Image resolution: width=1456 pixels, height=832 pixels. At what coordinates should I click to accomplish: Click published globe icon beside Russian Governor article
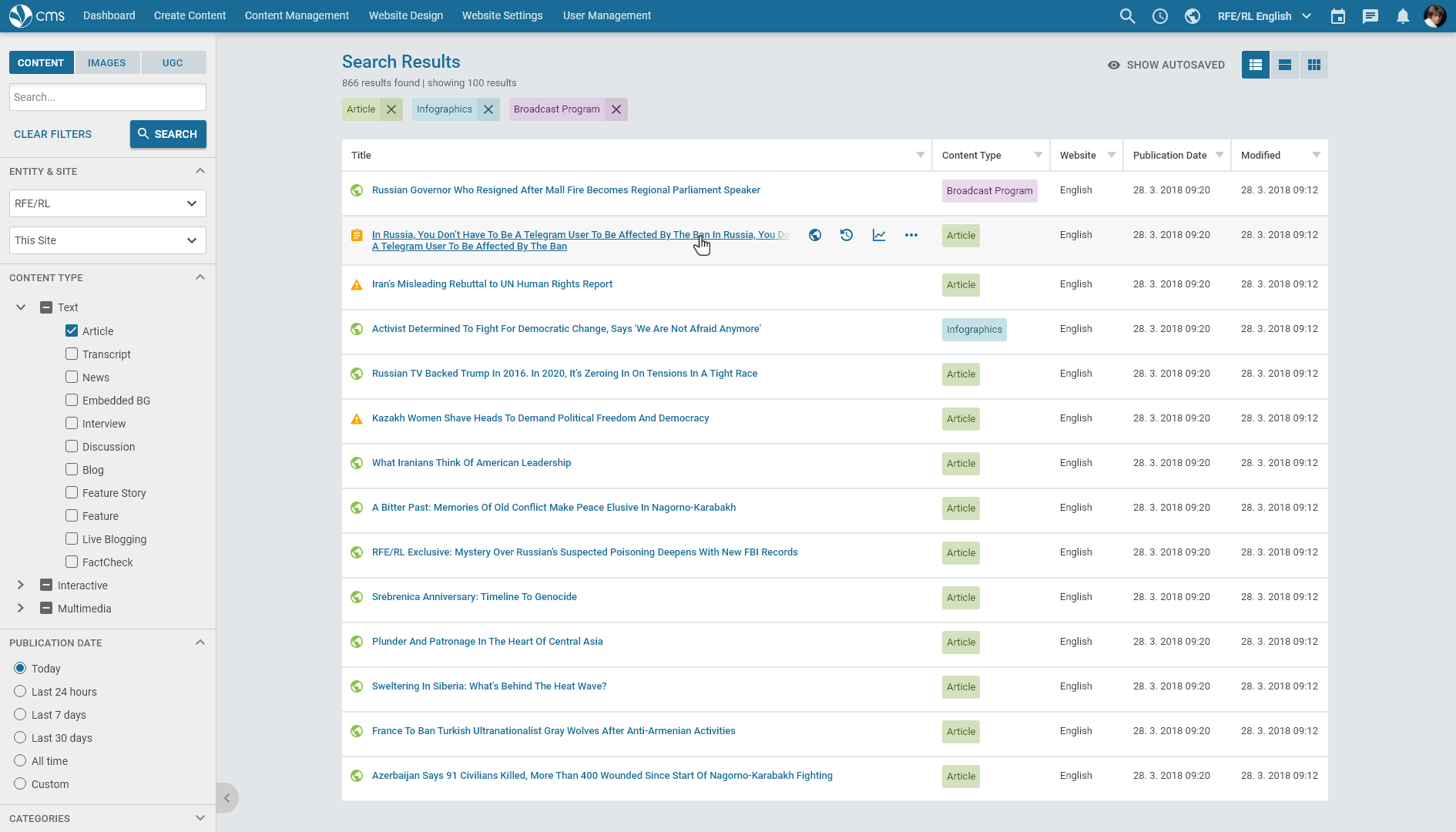click(x=357, y=190)
